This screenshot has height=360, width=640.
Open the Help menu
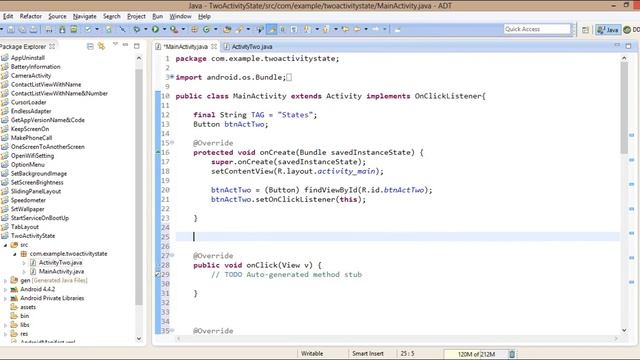click(x=204, y=16)
